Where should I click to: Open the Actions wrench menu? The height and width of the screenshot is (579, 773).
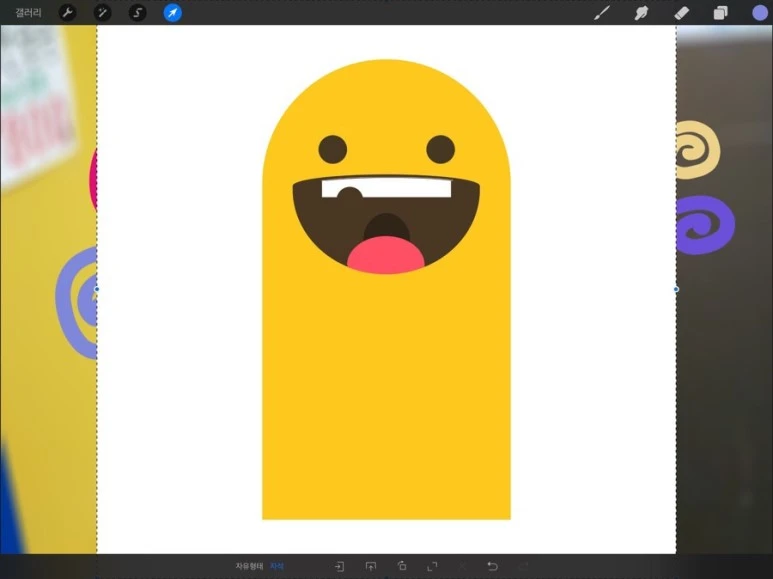[x=68, y=13]
